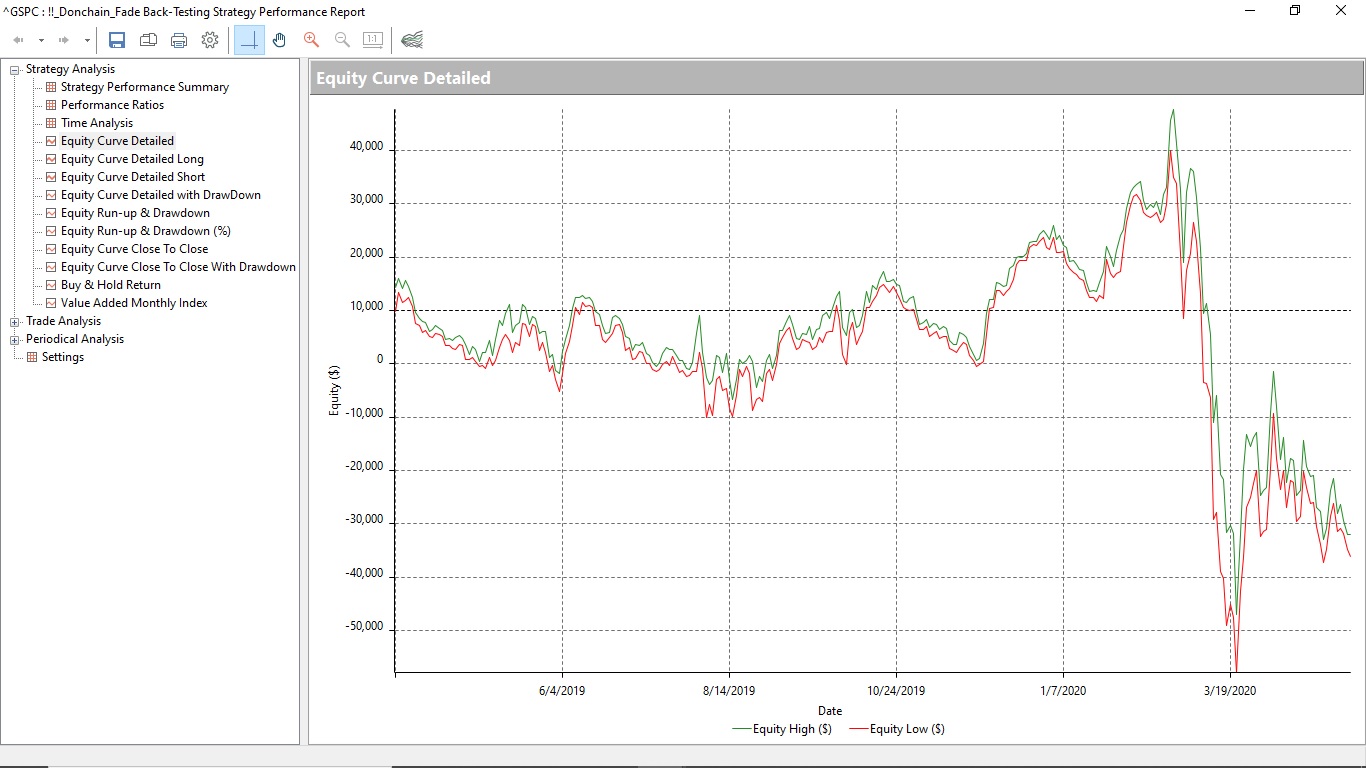
Task: Click the page layout icon beside Save
Action: (148, 40)
